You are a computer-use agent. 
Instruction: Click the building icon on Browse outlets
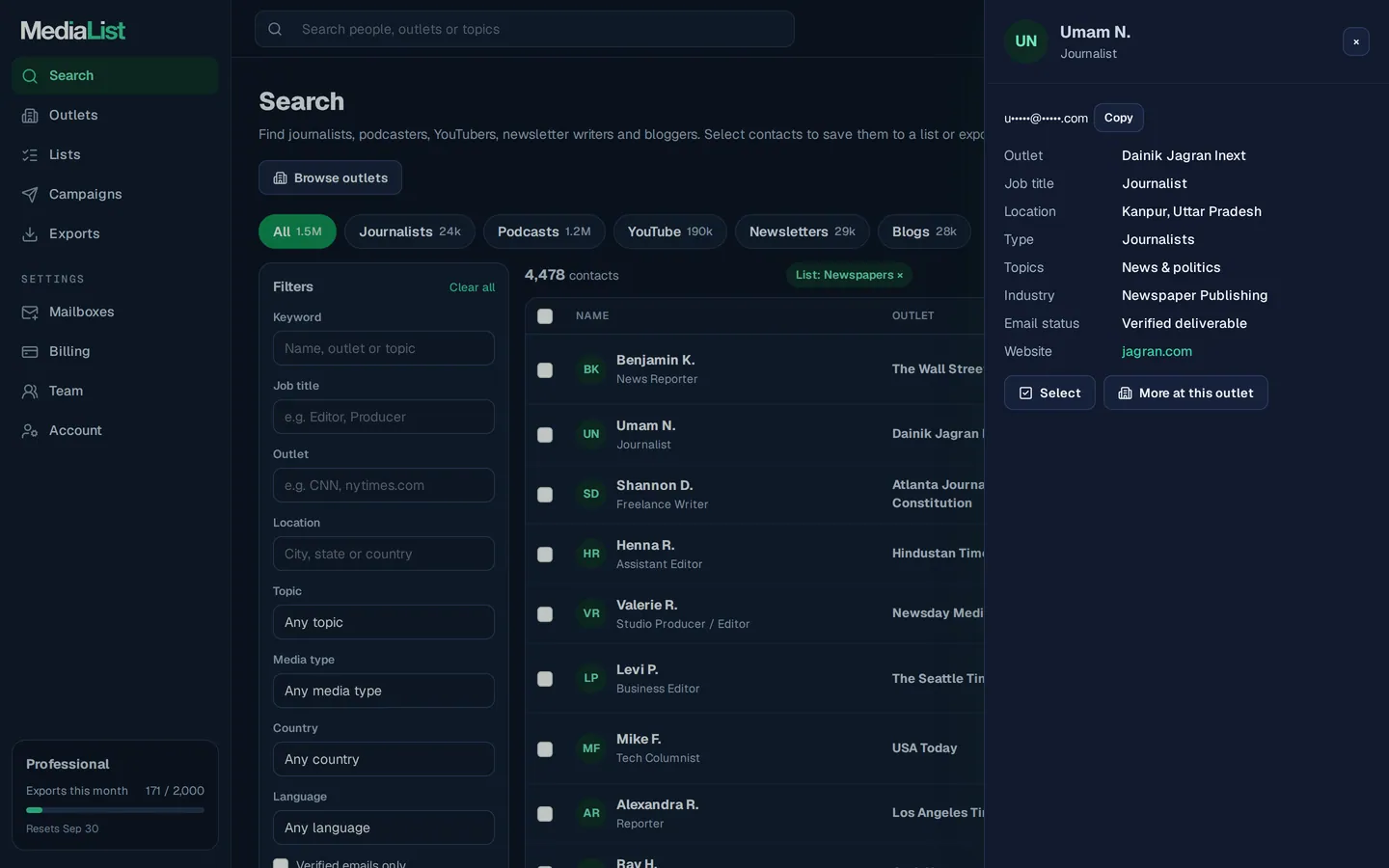(x=280, y=178)
